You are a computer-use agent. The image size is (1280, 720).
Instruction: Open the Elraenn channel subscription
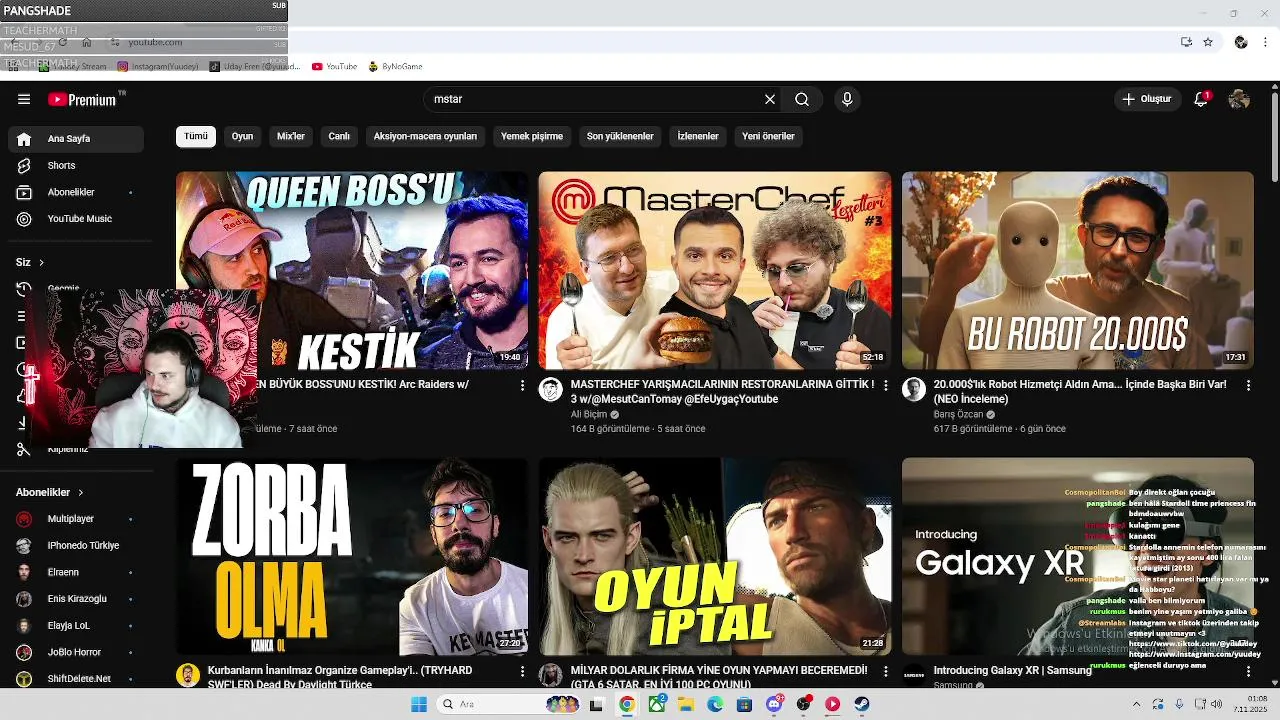76,572
